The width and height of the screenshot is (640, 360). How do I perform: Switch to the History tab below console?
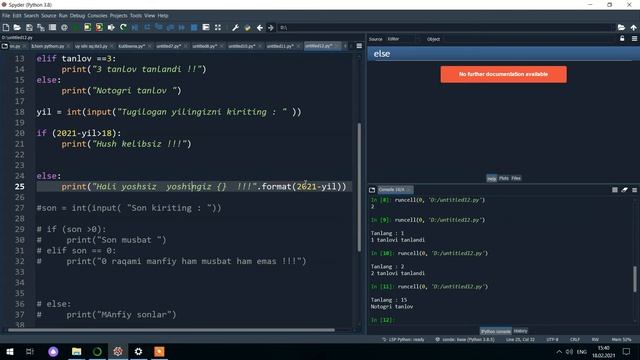520,331
